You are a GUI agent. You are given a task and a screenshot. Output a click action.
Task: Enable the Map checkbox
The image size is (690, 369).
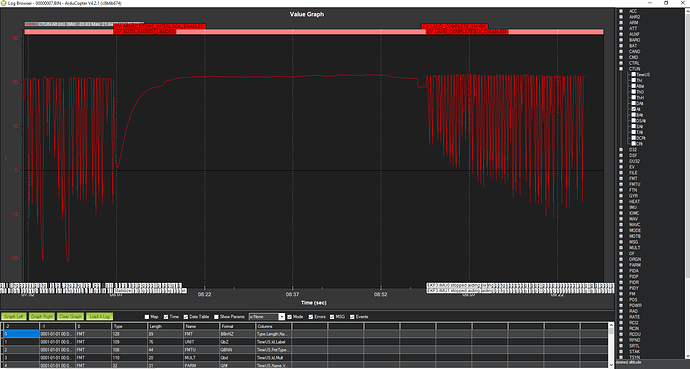tap(147, 317)
